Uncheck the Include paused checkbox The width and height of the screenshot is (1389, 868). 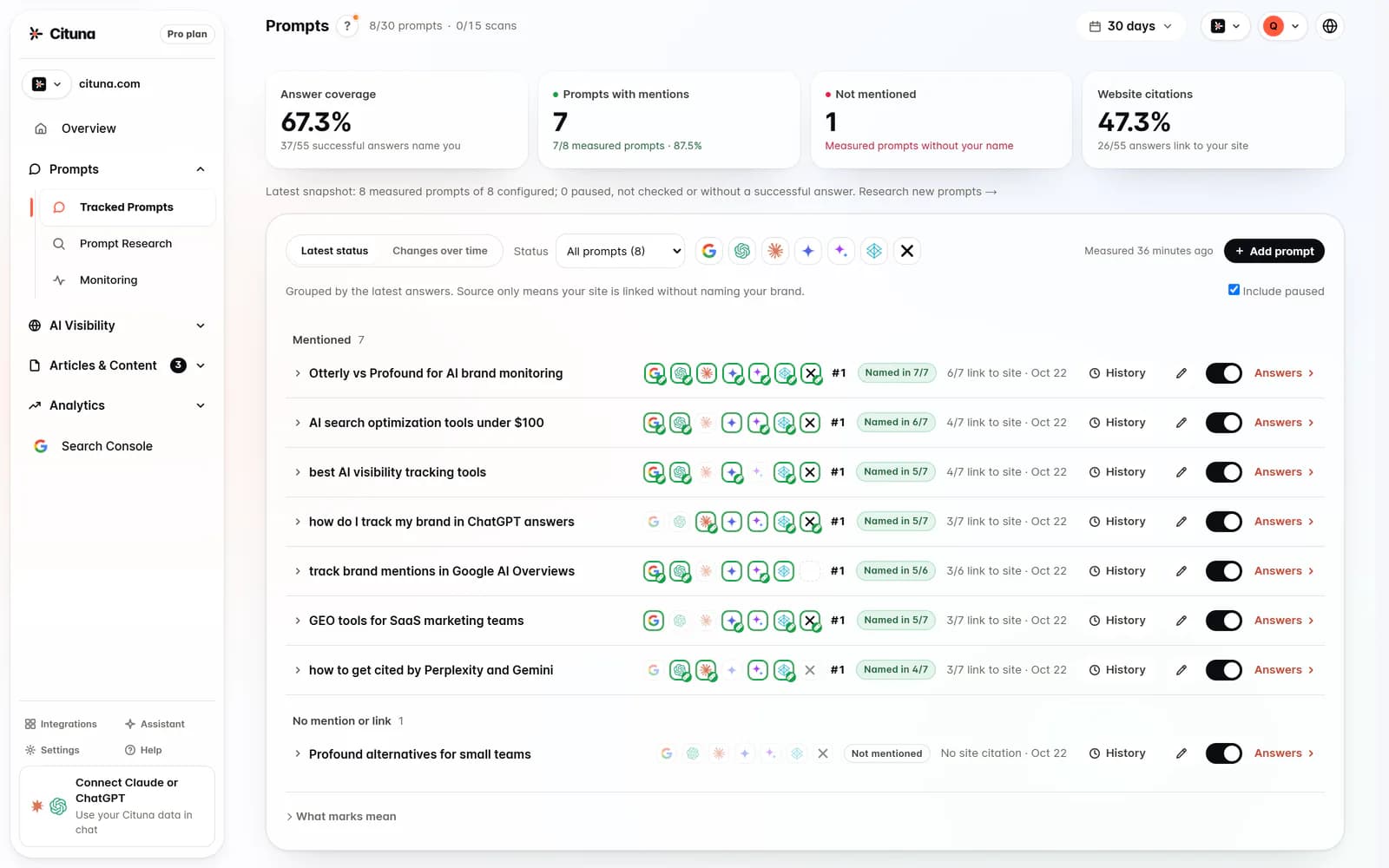[1234, 290]
